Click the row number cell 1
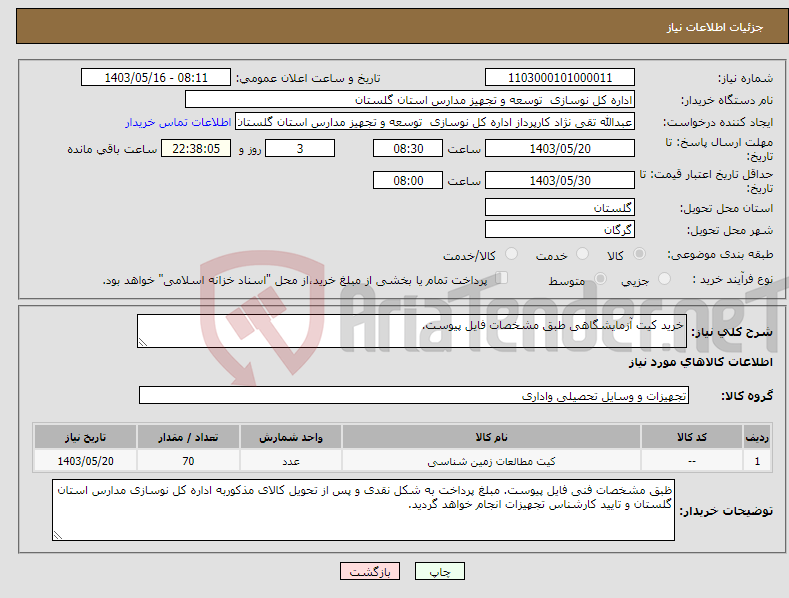 click(x=757, y=461)
